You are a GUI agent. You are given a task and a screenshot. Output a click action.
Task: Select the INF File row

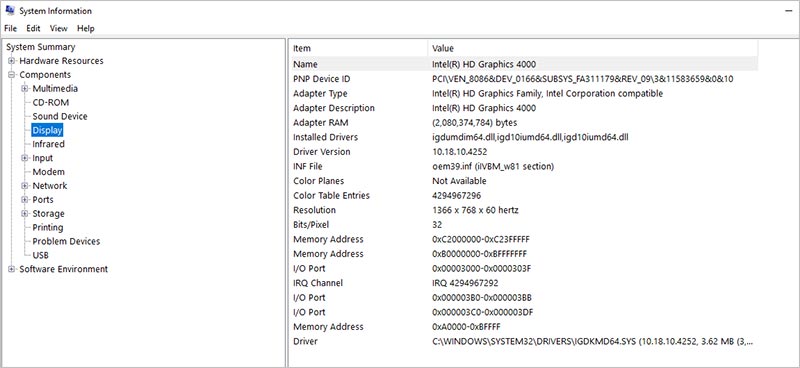(524, 166)
